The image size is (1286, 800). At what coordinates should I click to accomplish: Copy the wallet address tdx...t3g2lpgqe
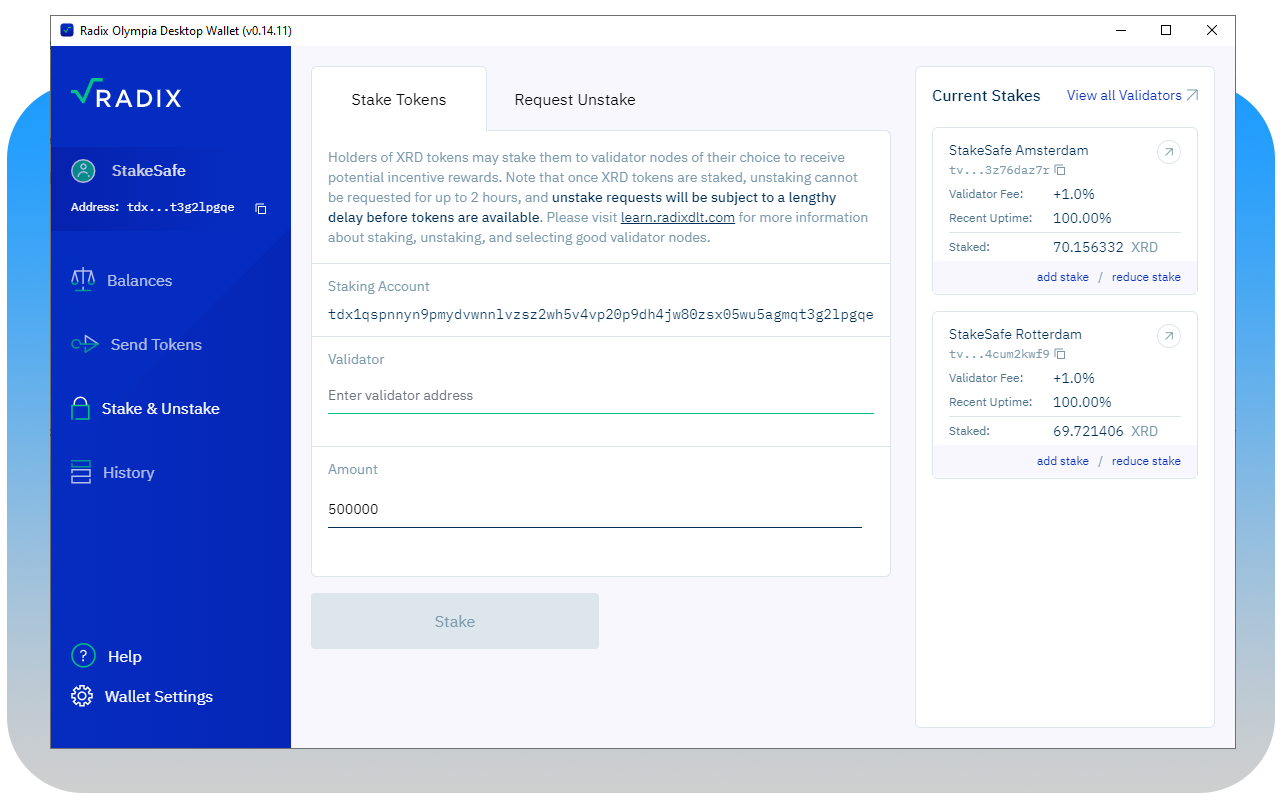click(x=261, y=208)
